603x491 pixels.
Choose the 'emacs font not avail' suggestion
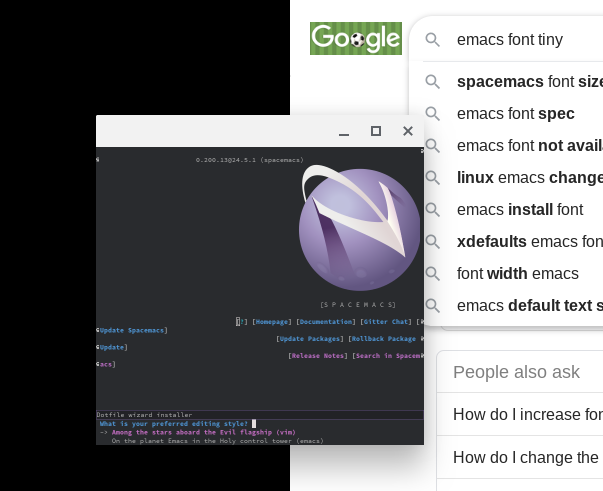click(513, 145)
